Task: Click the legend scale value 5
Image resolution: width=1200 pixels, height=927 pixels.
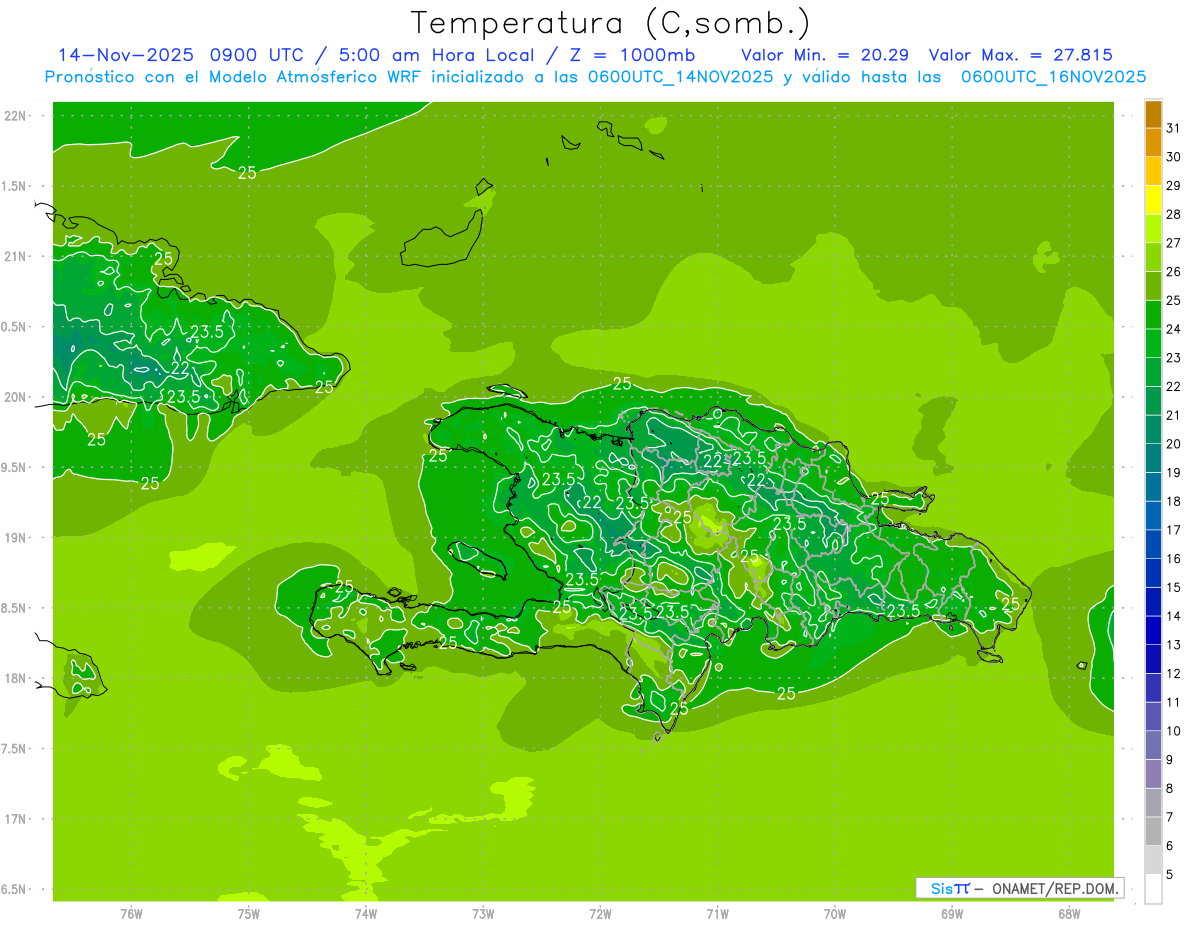Action: click(1170, 874)
